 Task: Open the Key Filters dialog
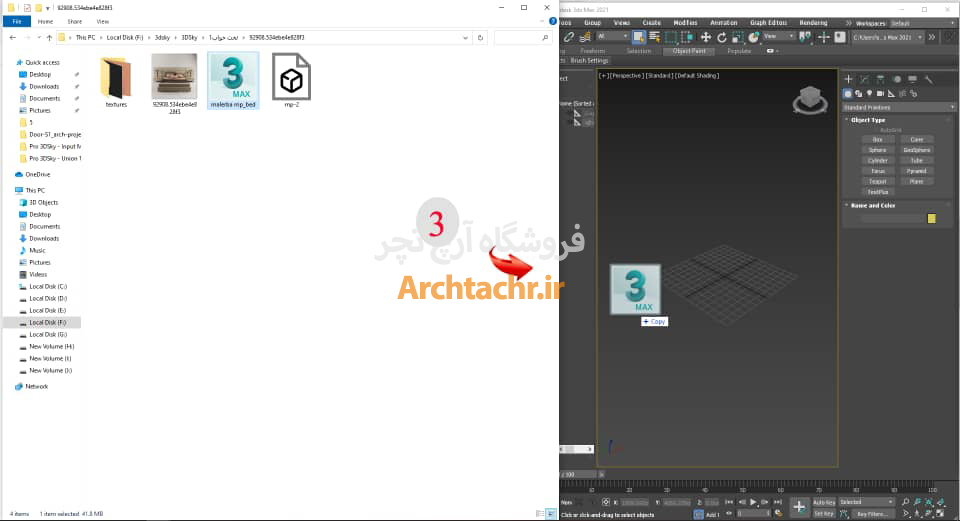pyautogui.click(x=872, y=514)
